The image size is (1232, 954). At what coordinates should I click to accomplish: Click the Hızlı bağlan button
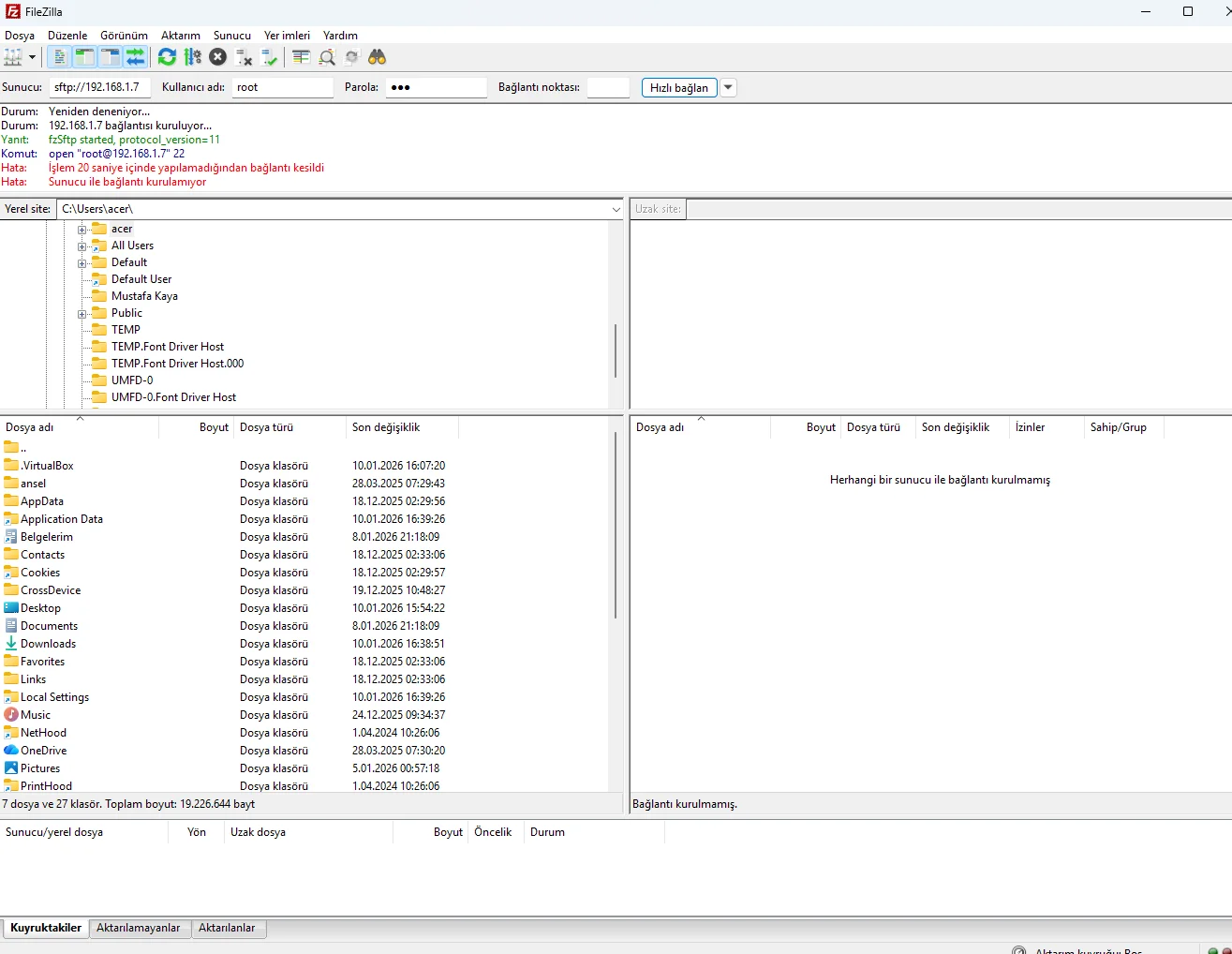679,87
